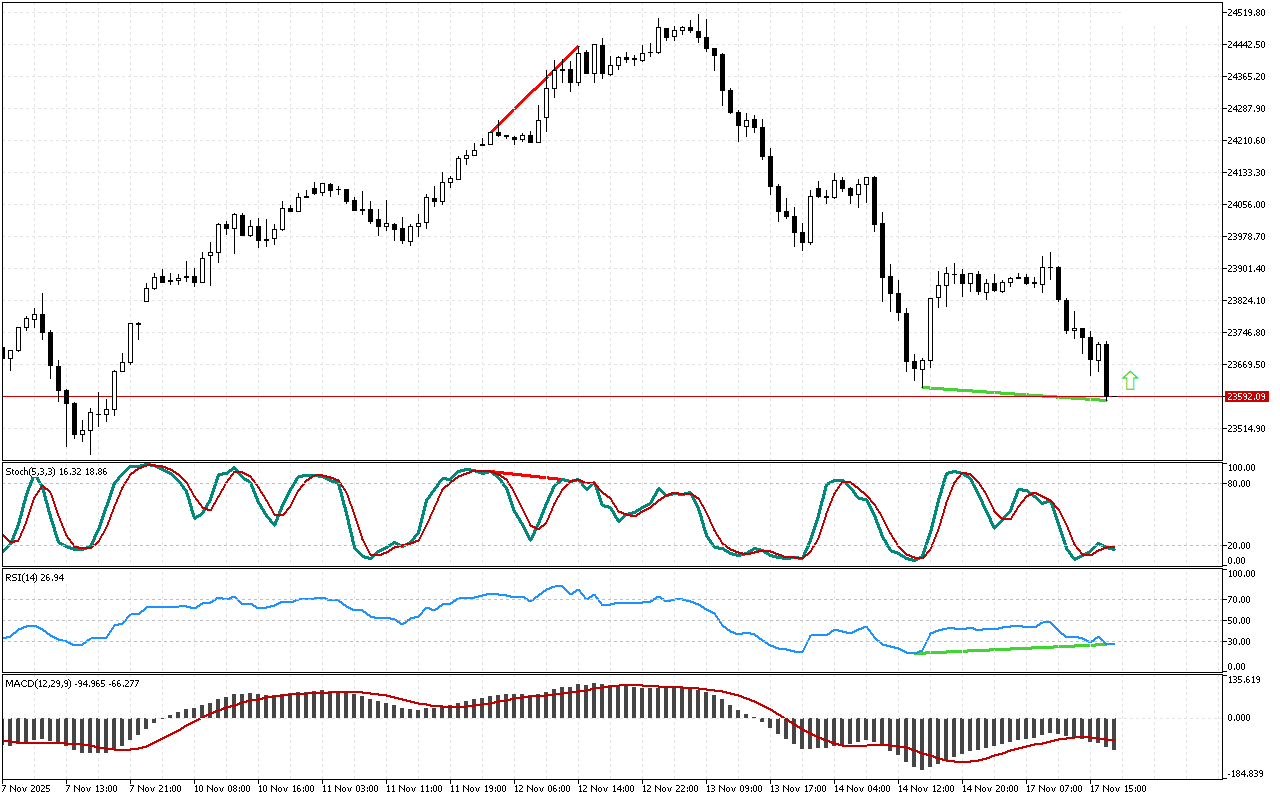1280x800 pixels.
Task: Click the 7 Nov 2025 date label
Action: (x=26, y=788)
